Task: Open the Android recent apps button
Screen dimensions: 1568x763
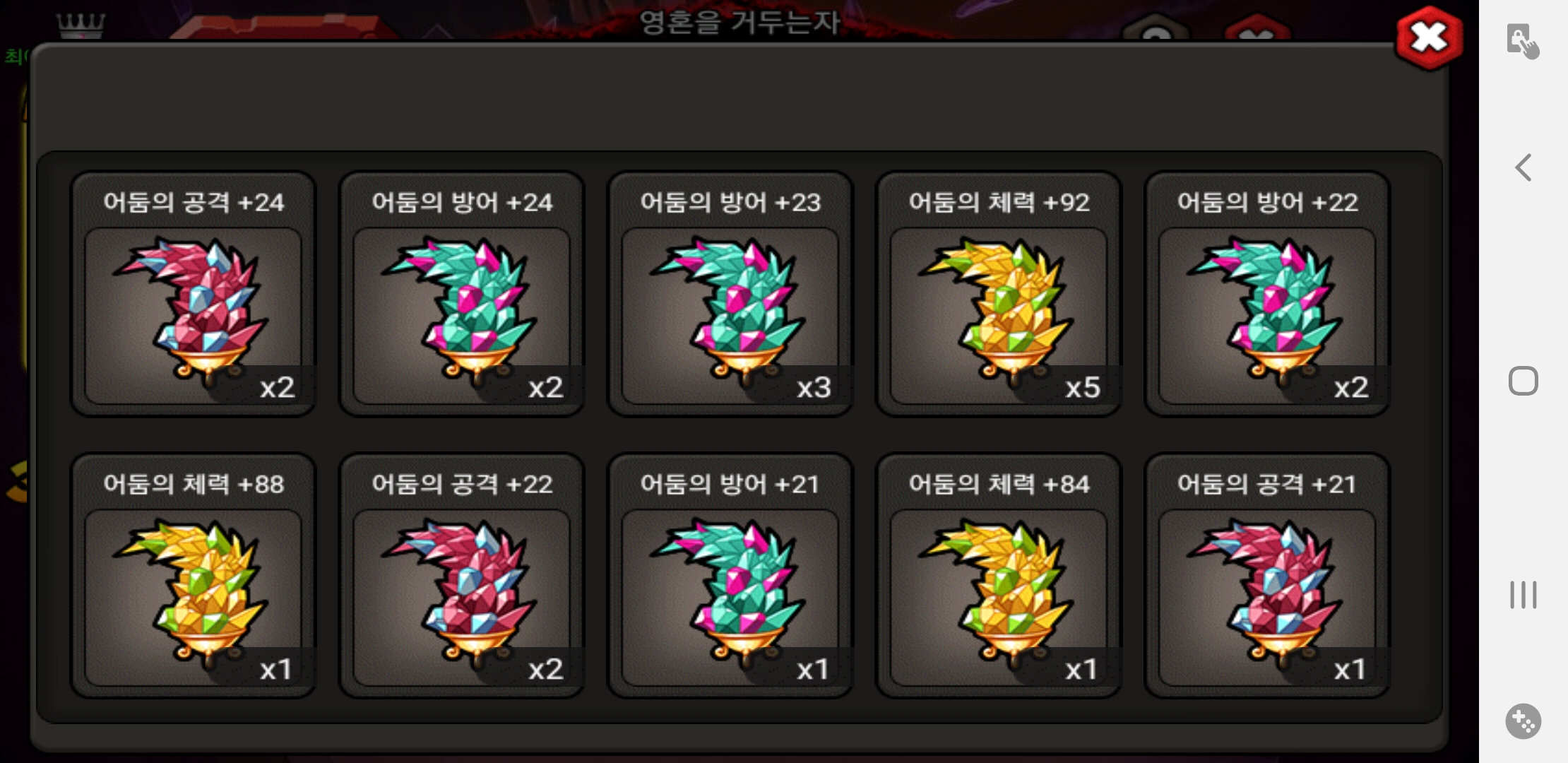Action: (x=1523, y=595)
